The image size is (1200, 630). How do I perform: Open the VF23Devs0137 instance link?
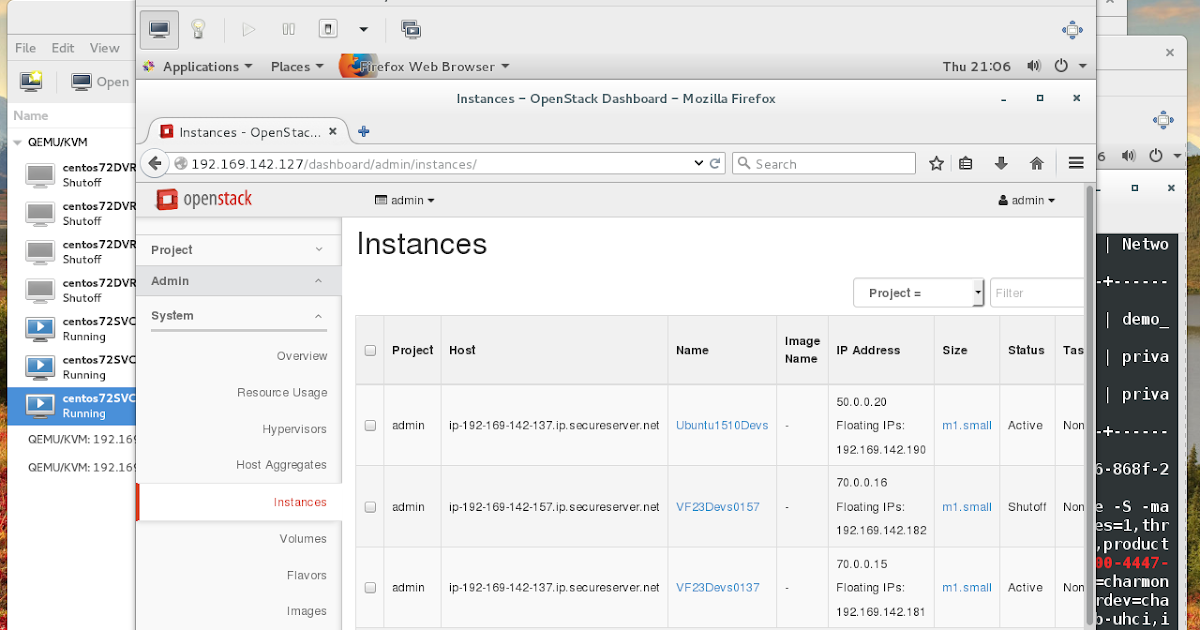[717, 588]
